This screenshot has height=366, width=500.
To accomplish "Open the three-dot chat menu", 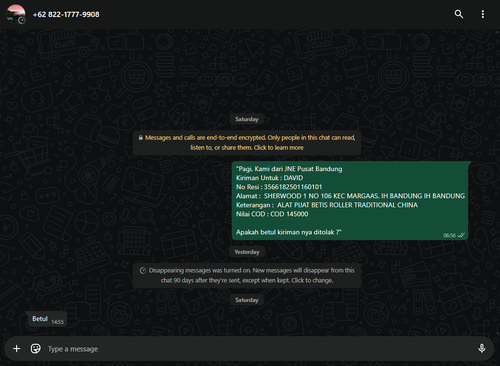I will click(483, 14).
